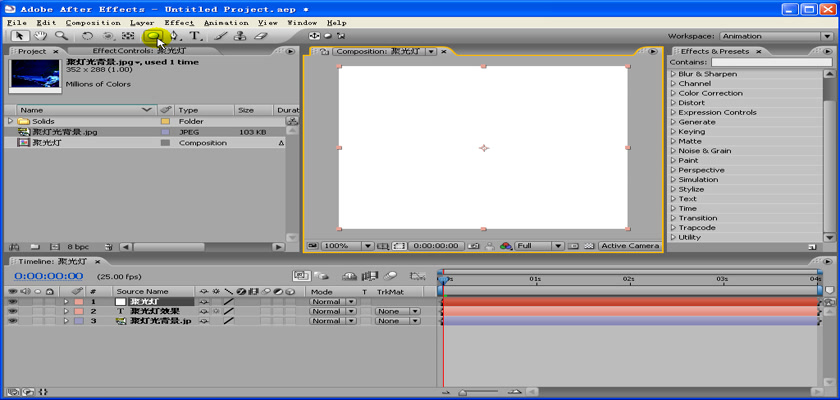The width and height of the screenshot is (840, 400).
Task: Click the grid and guide options icon
Action: pos(382,246)
